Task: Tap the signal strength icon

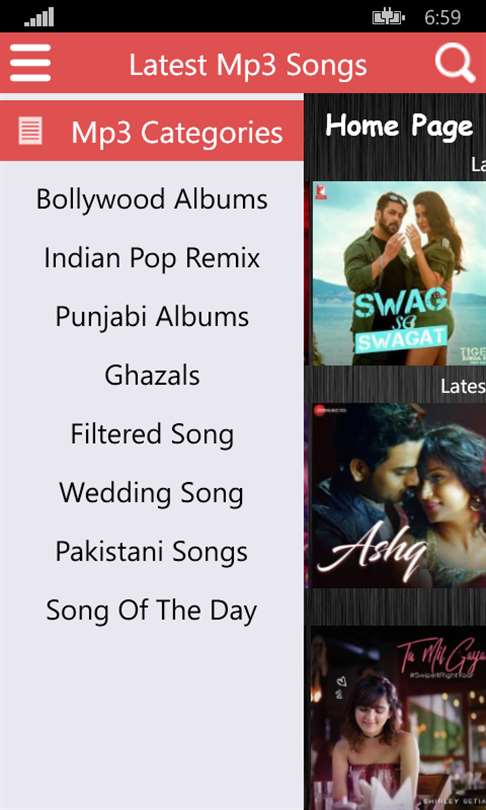Action: [x=39, y=17]
